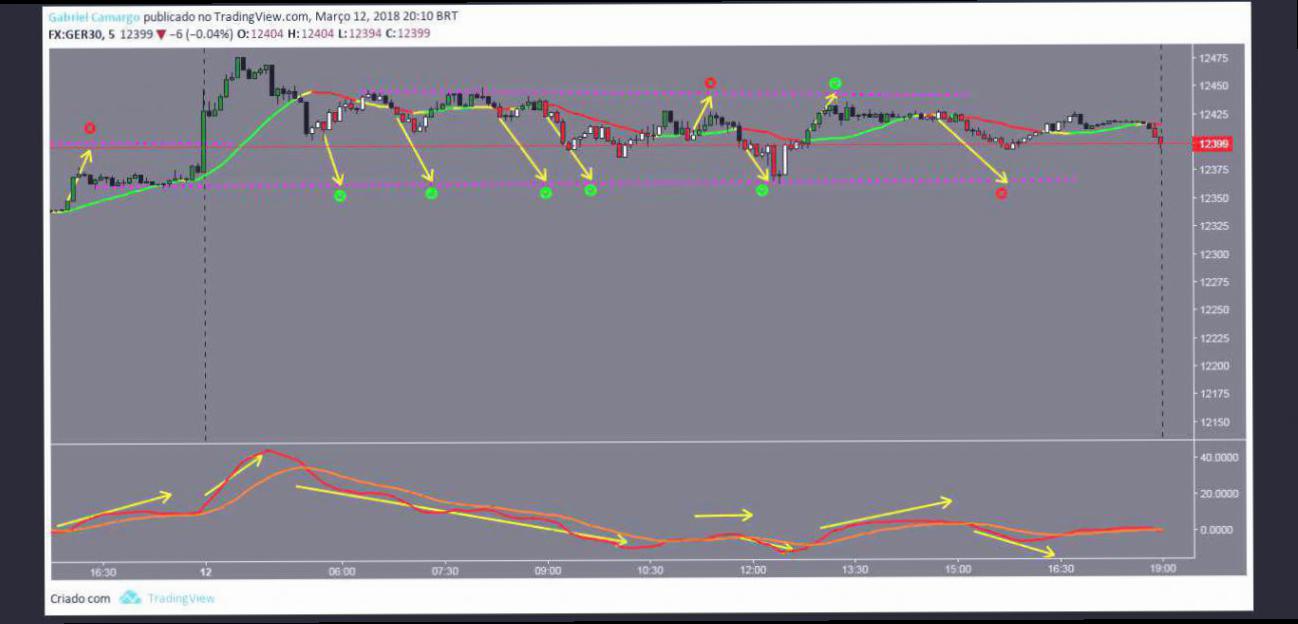
Task: Click the red circle marker at bottom right
Action: pos(1001,193)
